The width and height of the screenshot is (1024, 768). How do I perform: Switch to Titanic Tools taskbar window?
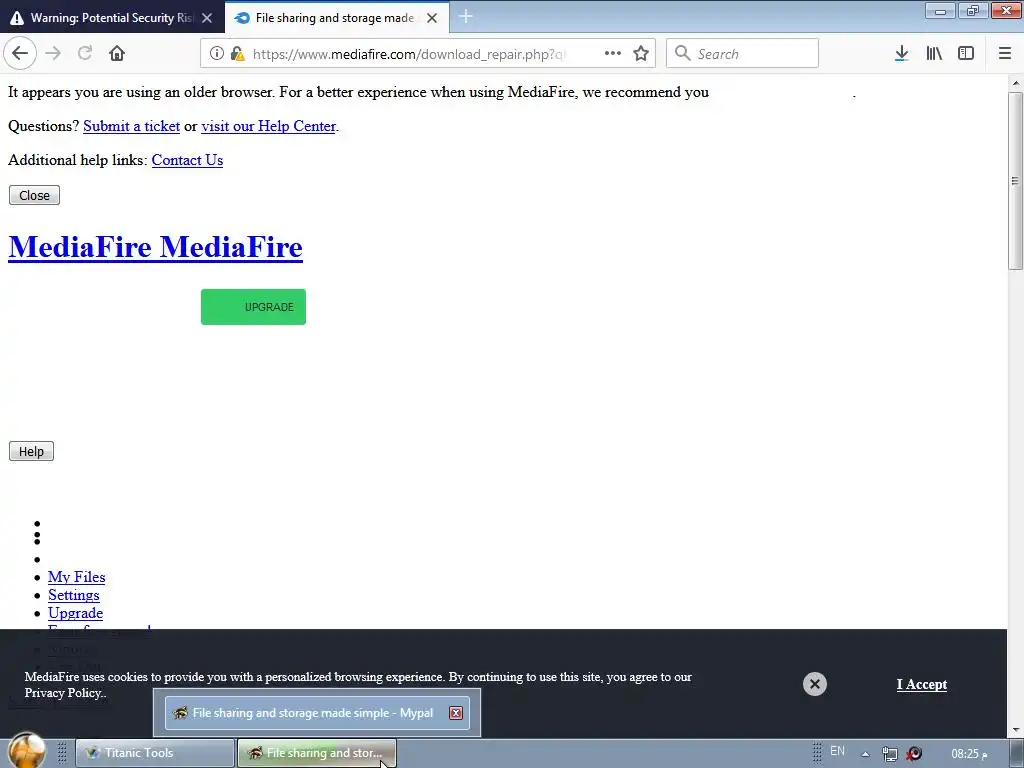[x=155, y=753]
